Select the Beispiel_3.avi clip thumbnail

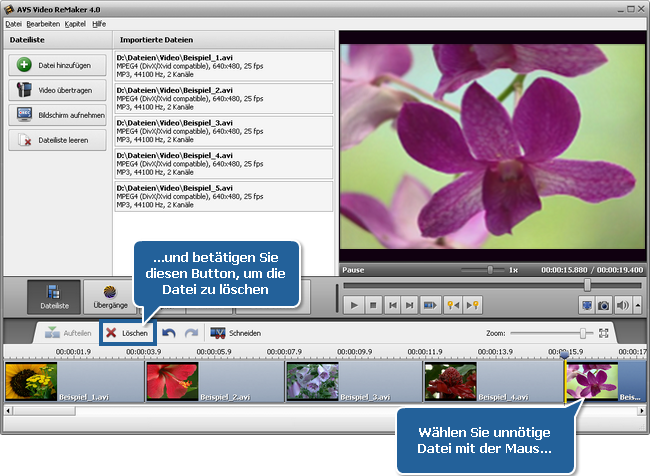[x=313, y=381]
